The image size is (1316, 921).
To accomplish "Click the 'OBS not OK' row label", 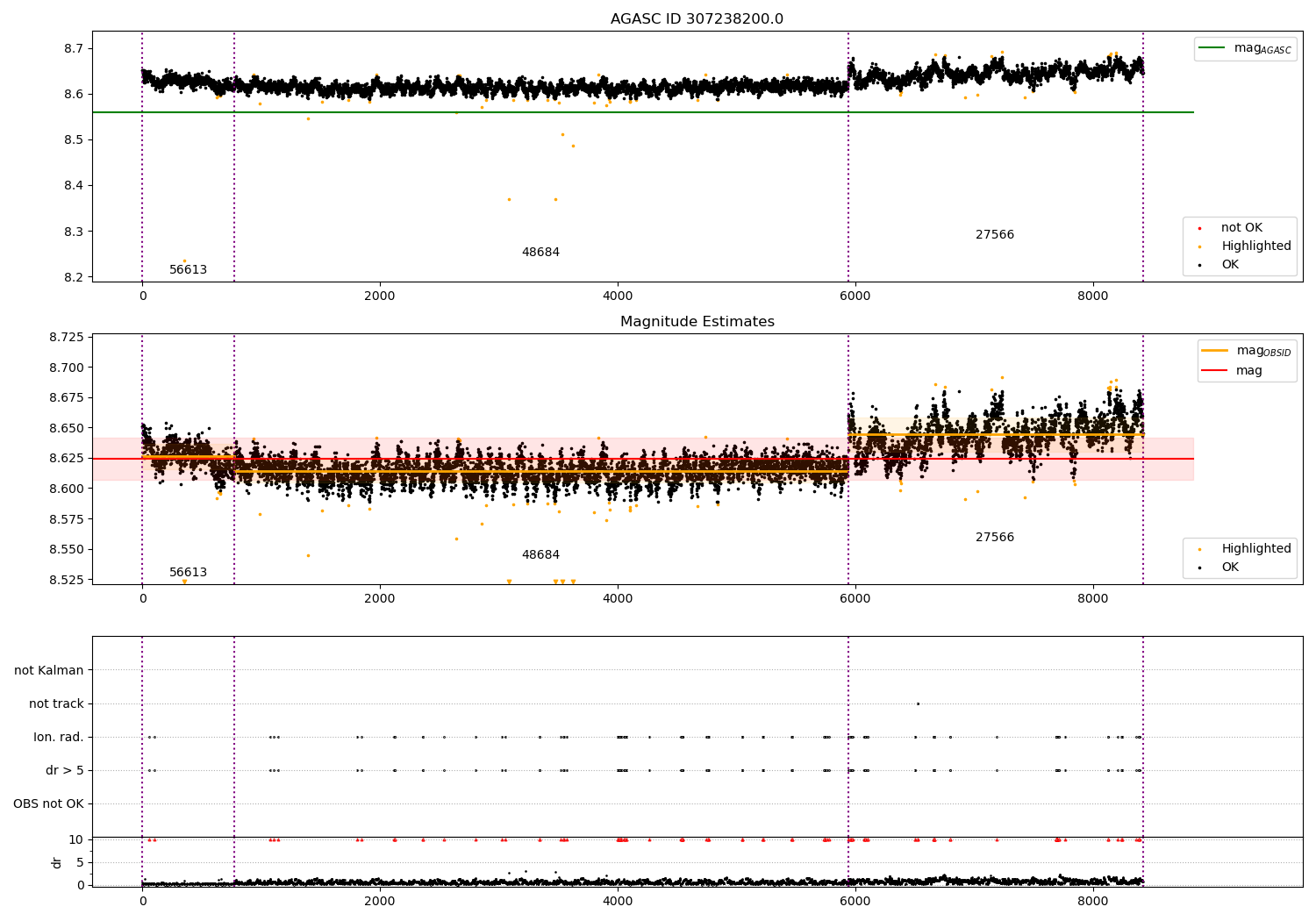I will click(49, 804).
